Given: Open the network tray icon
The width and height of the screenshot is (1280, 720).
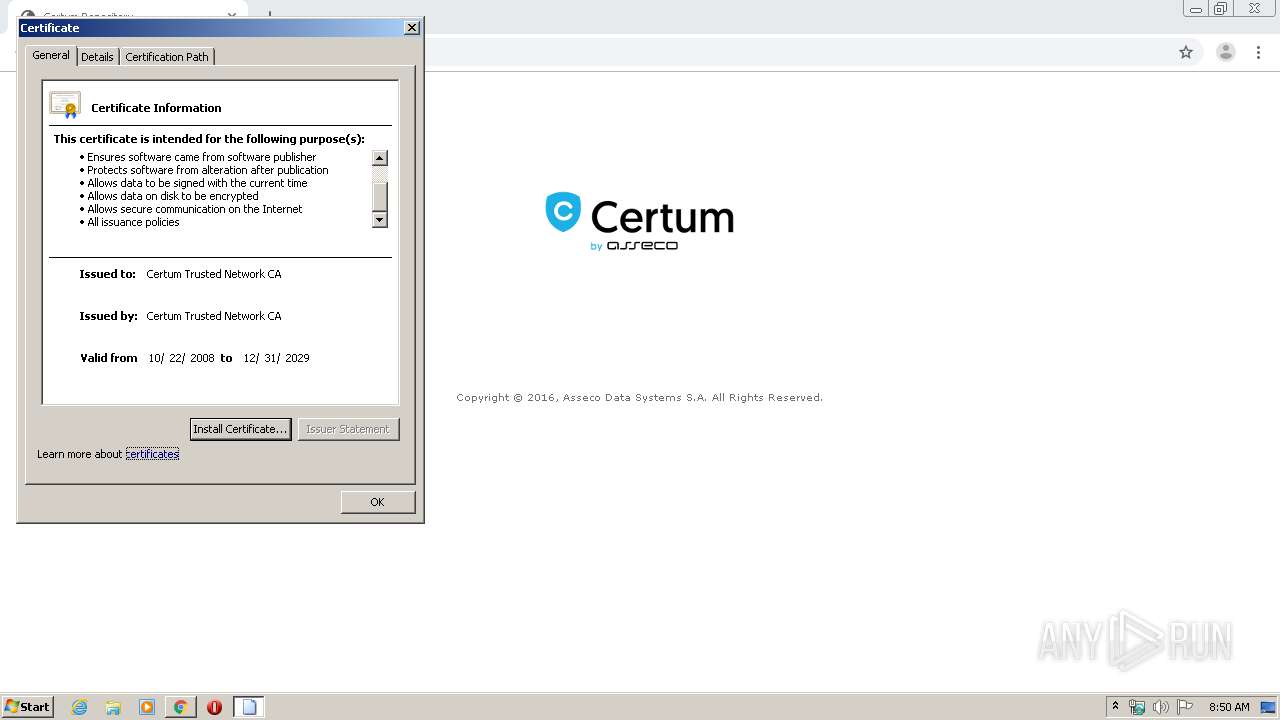Looking at the screenshot, I should coord(1137,707).
